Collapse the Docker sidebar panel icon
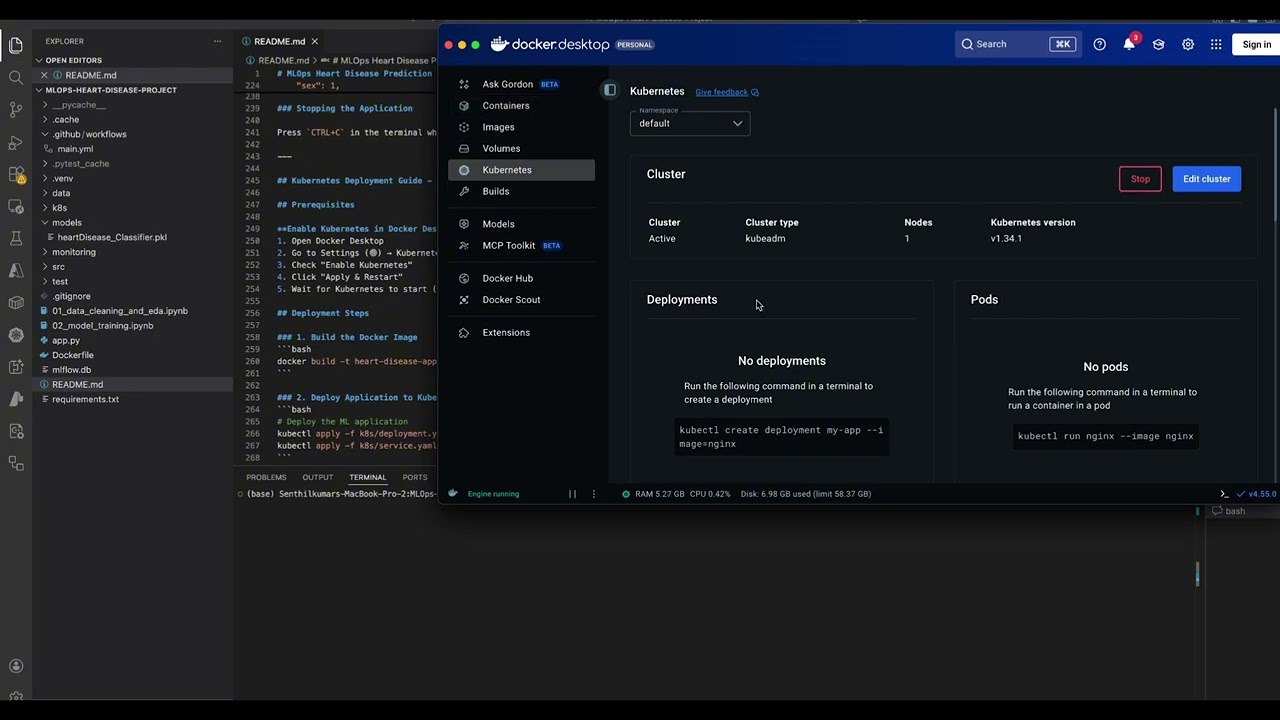1280x720 pixels. point(610,90)
